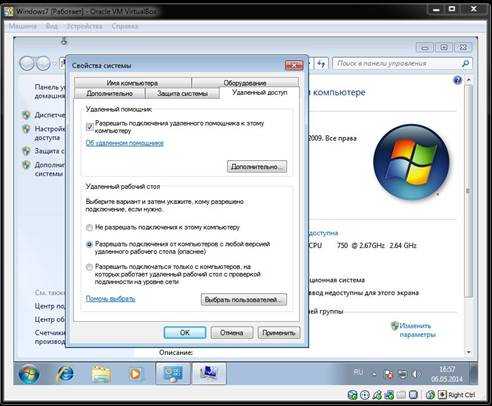The image size is (492, 406).
Task: Open the Вид menu in VirtualBox
Action: tap(52, 26)
